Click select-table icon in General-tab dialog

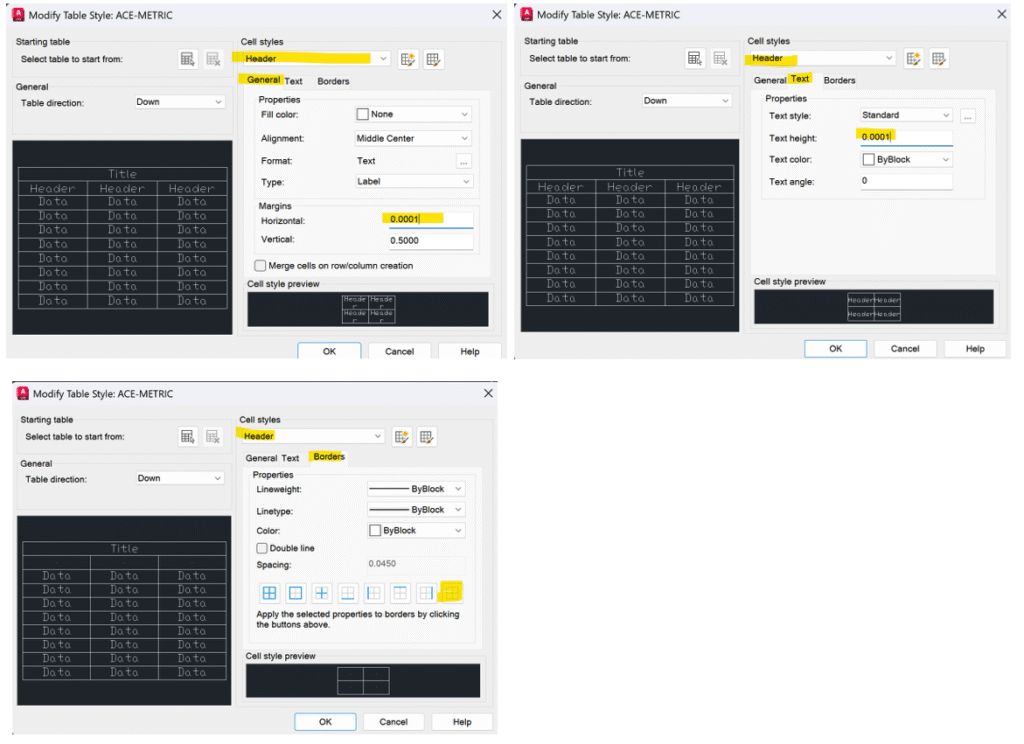[x=187, y=59]
